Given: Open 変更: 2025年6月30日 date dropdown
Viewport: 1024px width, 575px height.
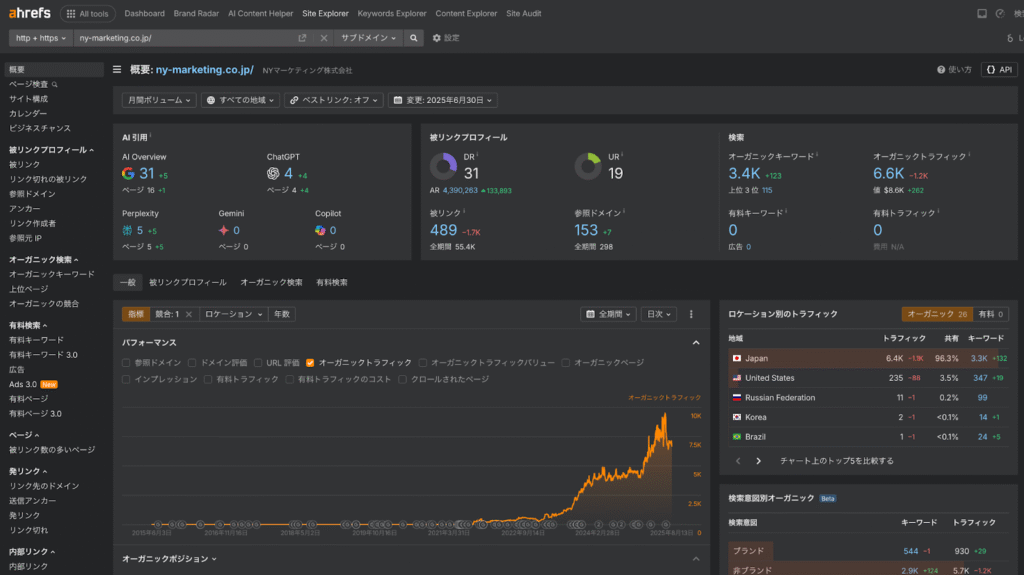Looking at the screenshot, I should [x=443, y=100].
